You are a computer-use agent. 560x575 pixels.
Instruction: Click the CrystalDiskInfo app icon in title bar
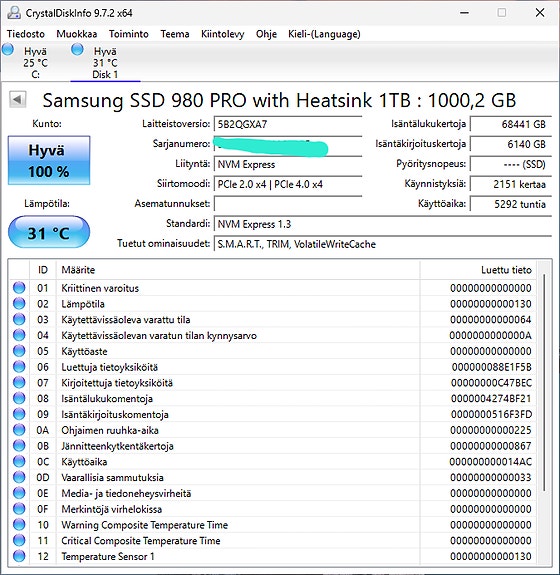point(14,13)
